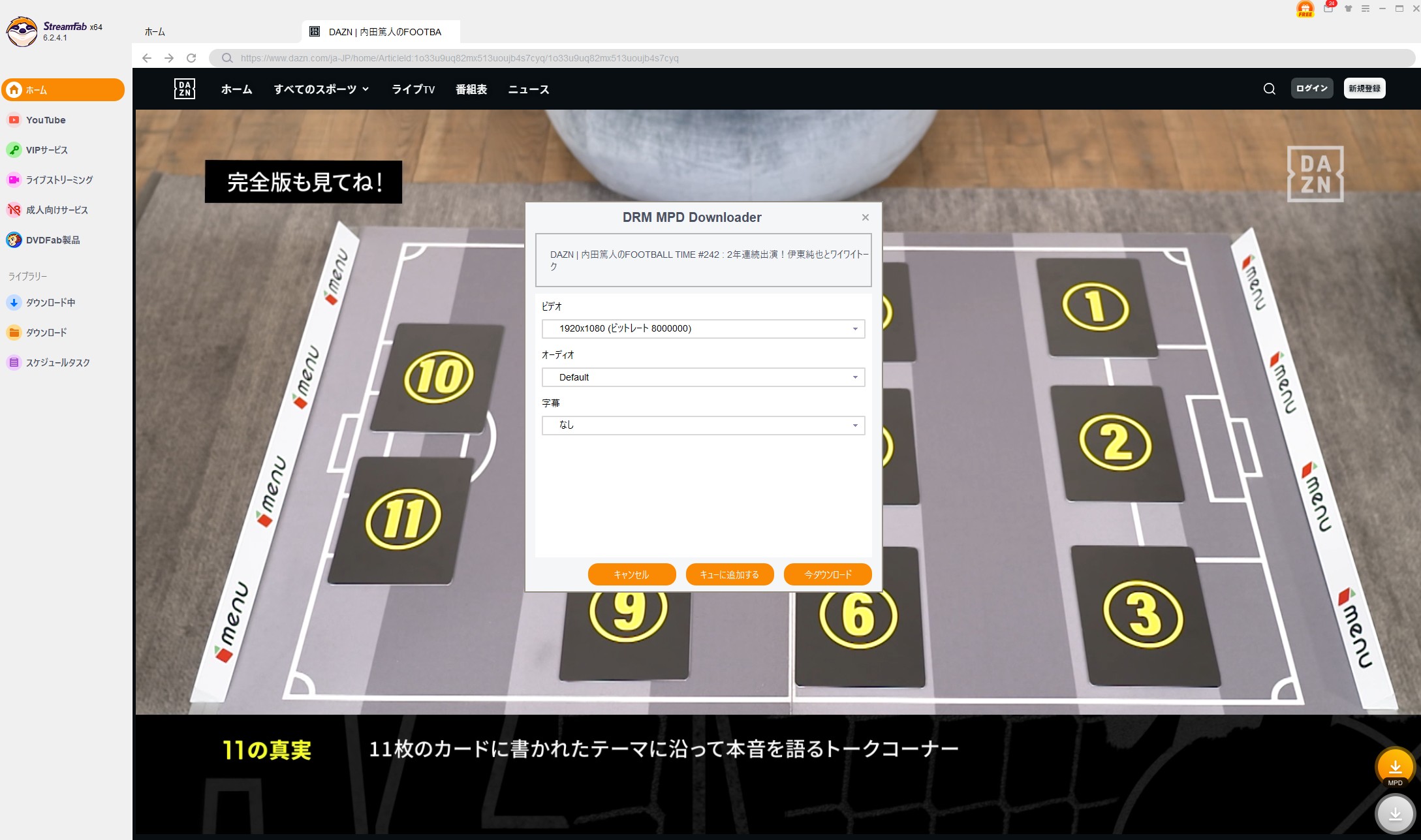Click the URL address field
The width and height of the screenshot is (1421, 840).
click(x=812, y=58)
